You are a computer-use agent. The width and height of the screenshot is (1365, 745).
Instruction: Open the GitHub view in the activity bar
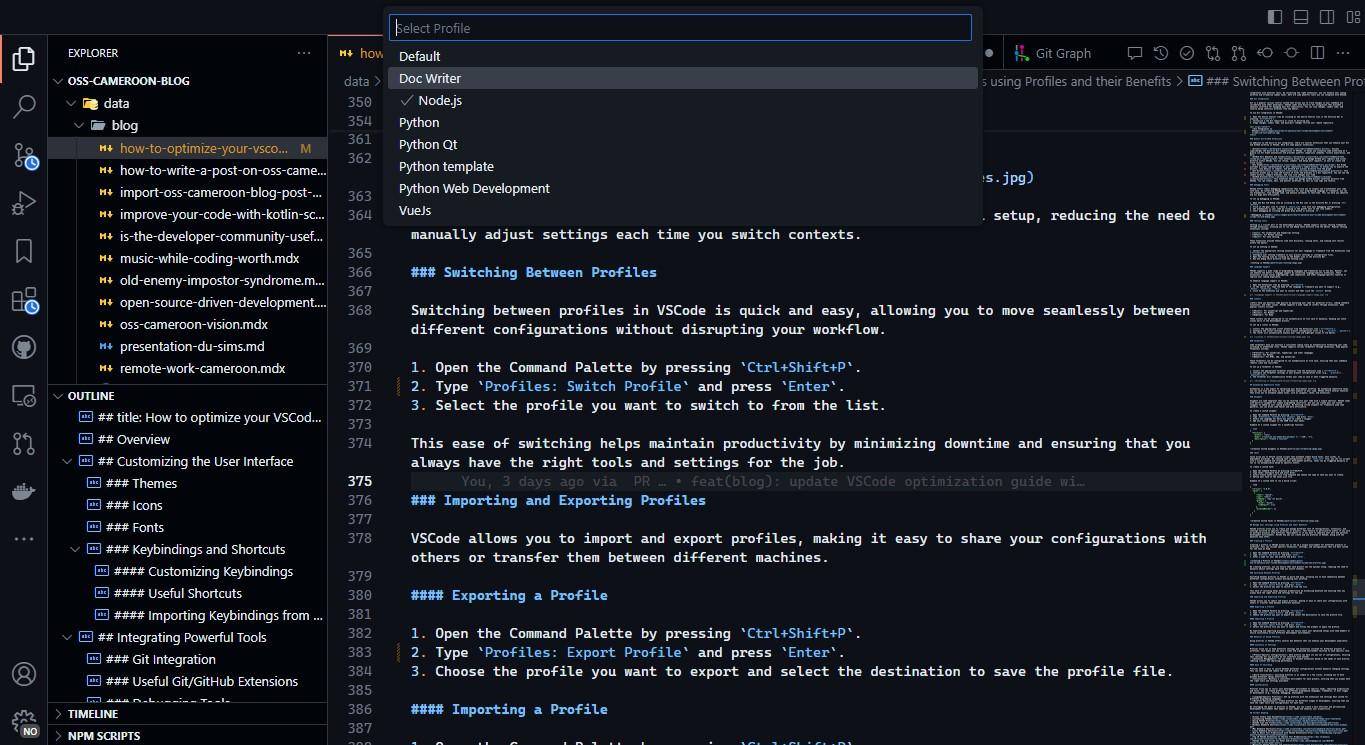[24, 347]
